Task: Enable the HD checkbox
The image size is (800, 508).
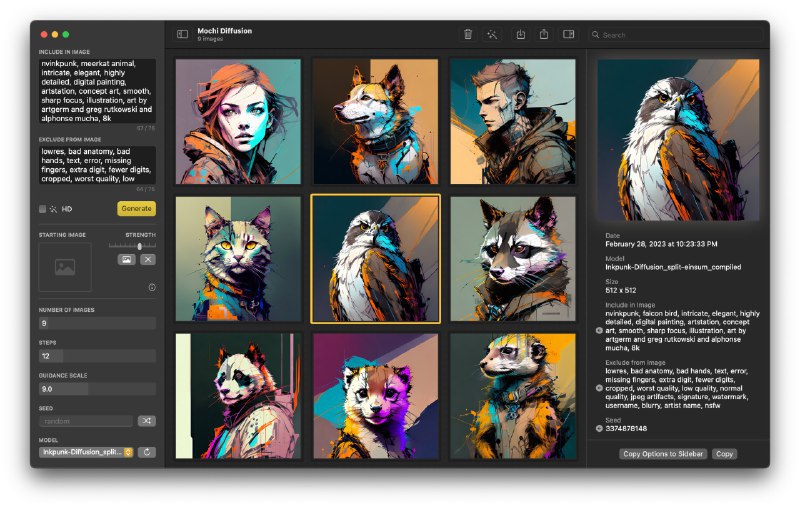Action: point(43,209)
